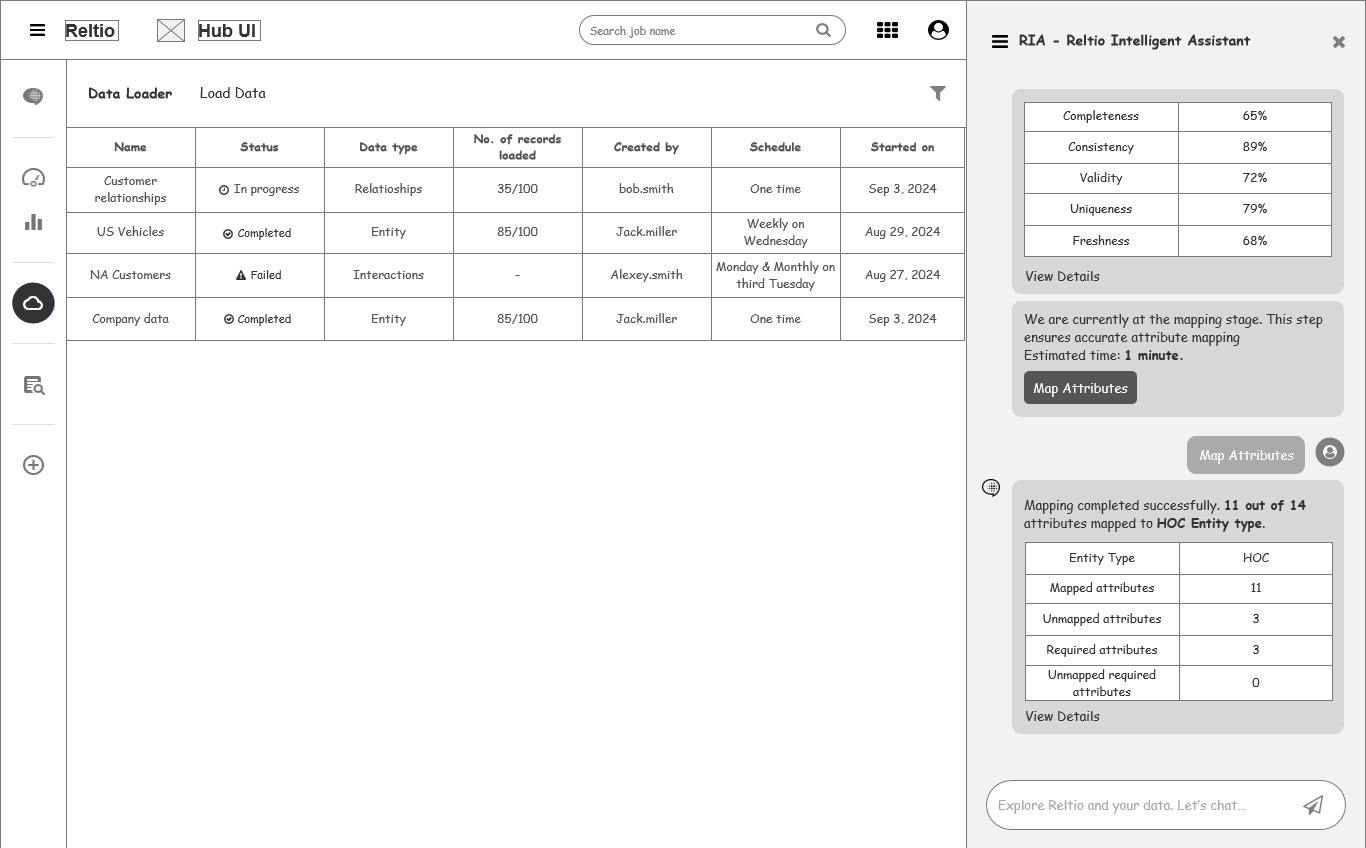This screenshot has height=848, width=1366.
Task: Open the NA Customers job
Action: [130, 275]
